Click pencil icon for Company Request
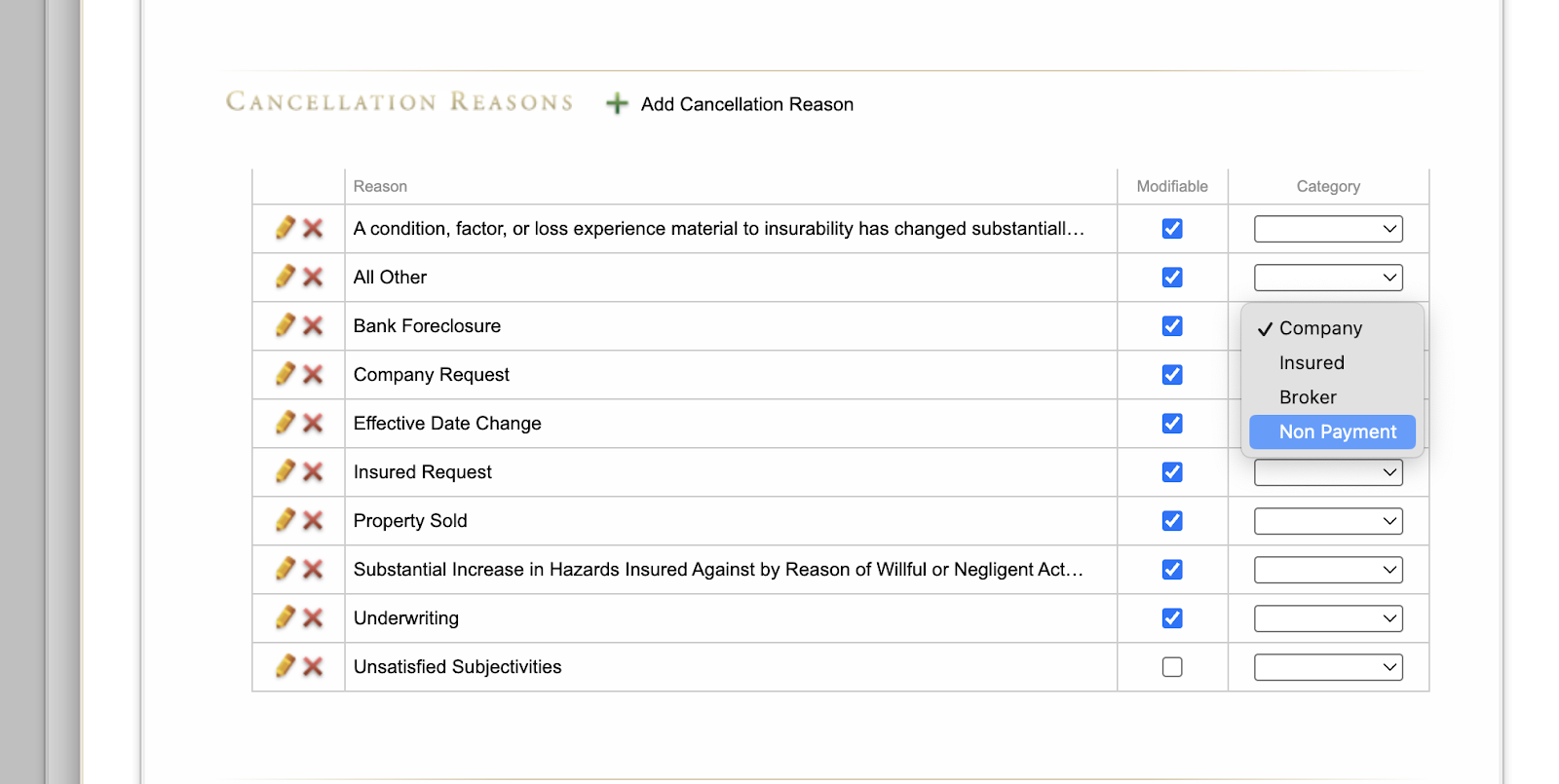The image size is (1559, 784). coord(285,375)
